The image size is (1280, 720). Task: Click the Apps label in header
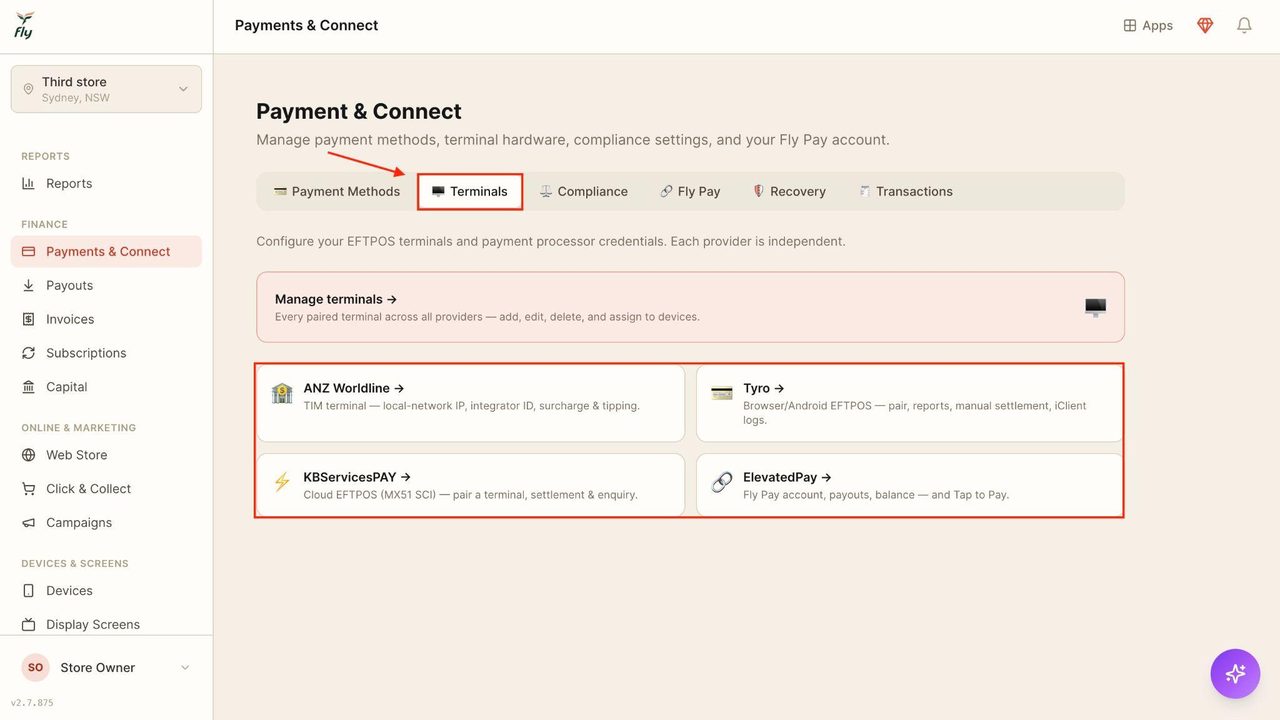[x=1158, y=26]
